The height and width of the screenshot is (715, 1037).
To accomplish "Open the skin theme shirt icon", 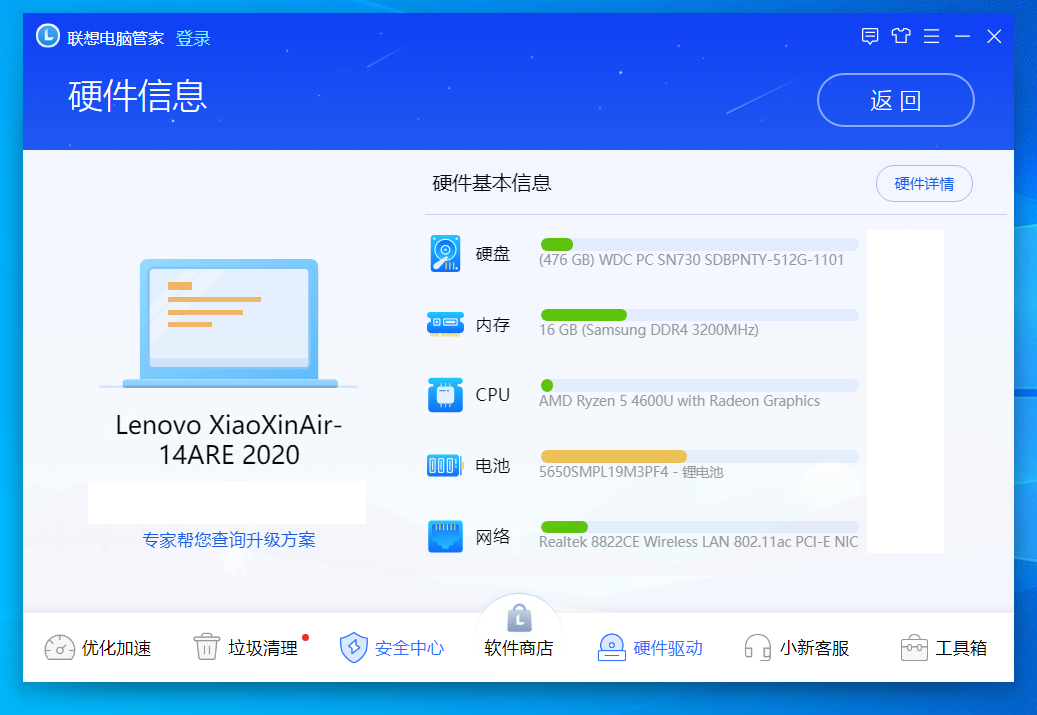I will pos(901,36).
